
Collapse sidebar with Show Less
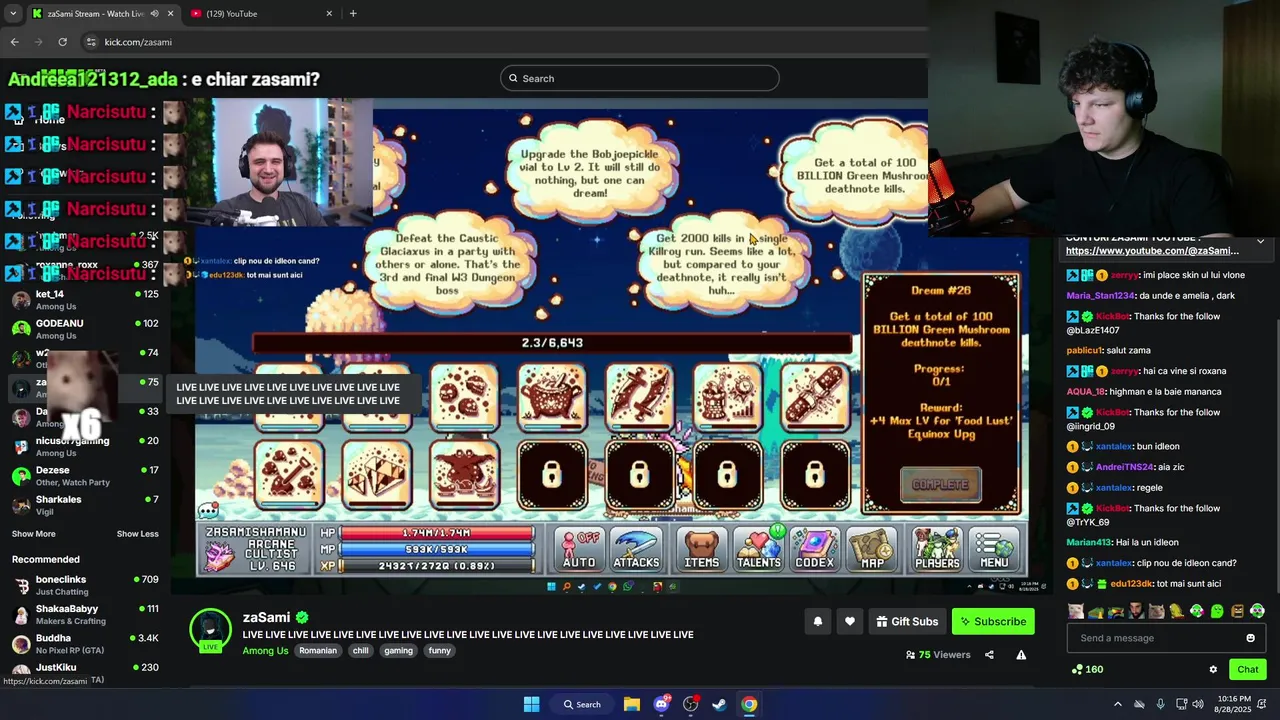pos(138,534)
